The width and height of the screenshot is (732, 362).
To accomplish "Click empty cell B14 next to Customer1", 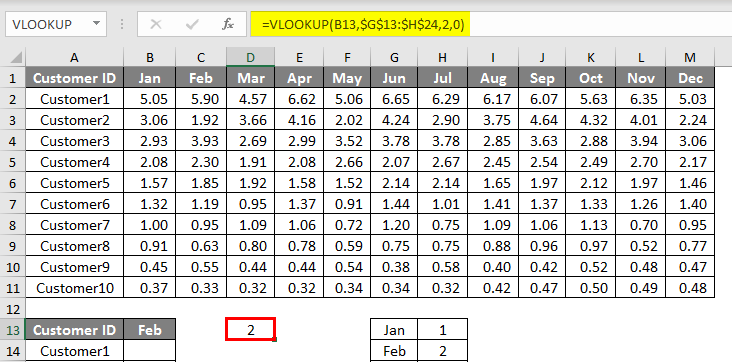I will [x=150, y=351].
